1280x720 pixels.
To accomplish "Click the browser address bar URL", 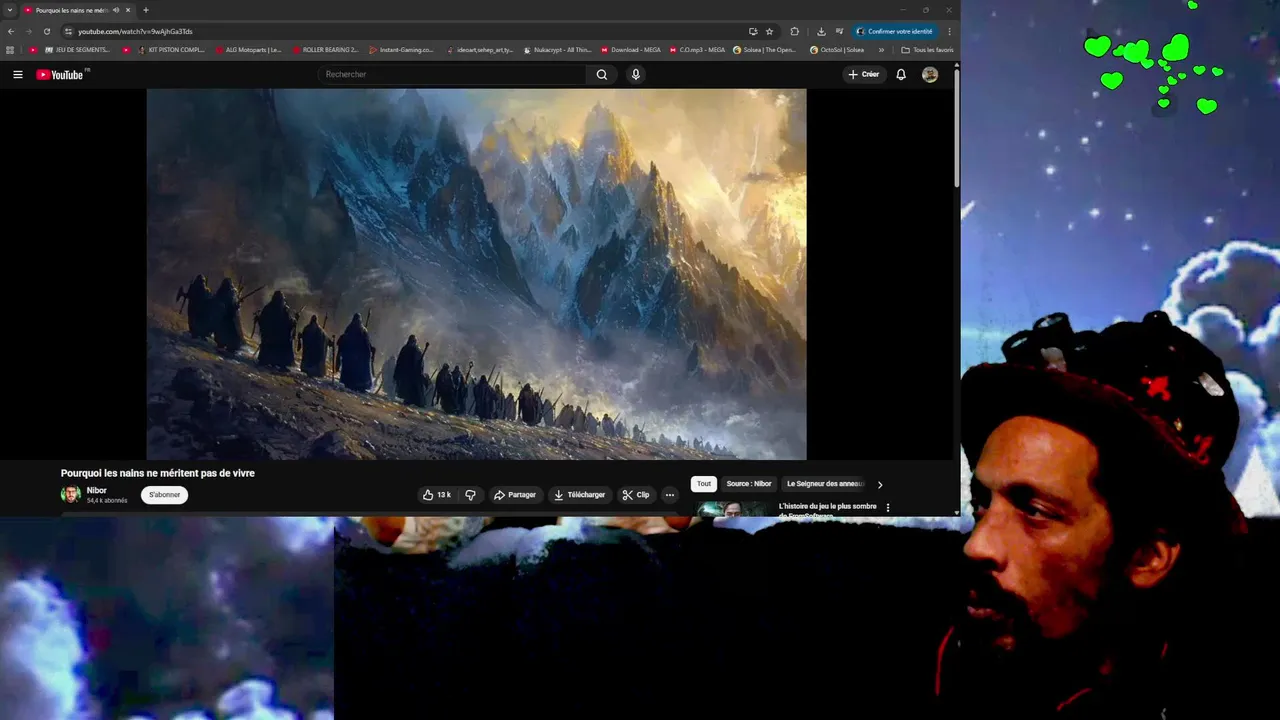I will pos(135,31).
